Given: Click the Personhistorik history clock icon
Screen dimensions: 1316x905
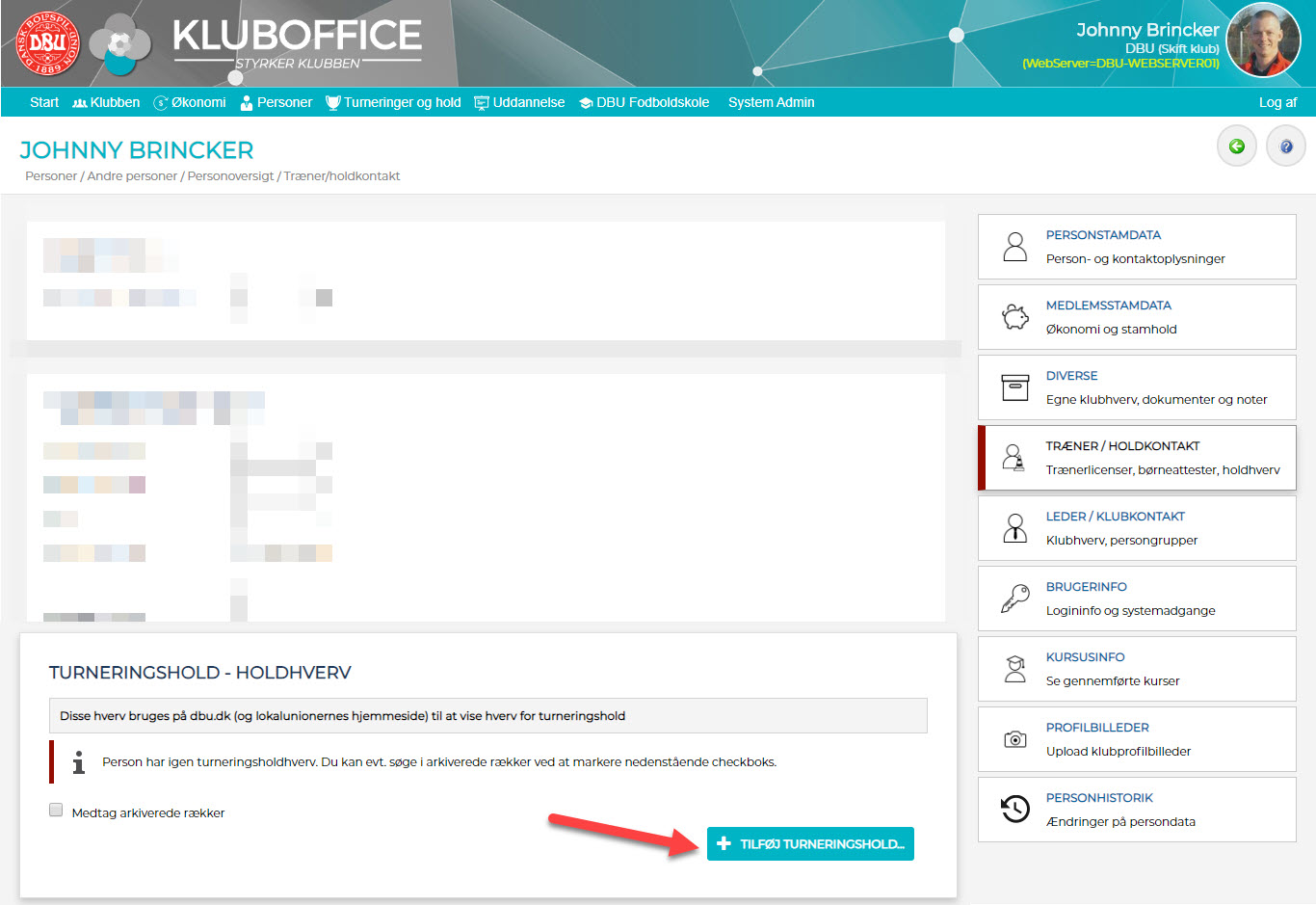Looking at the screenshot, I should tap(1015, 810).
